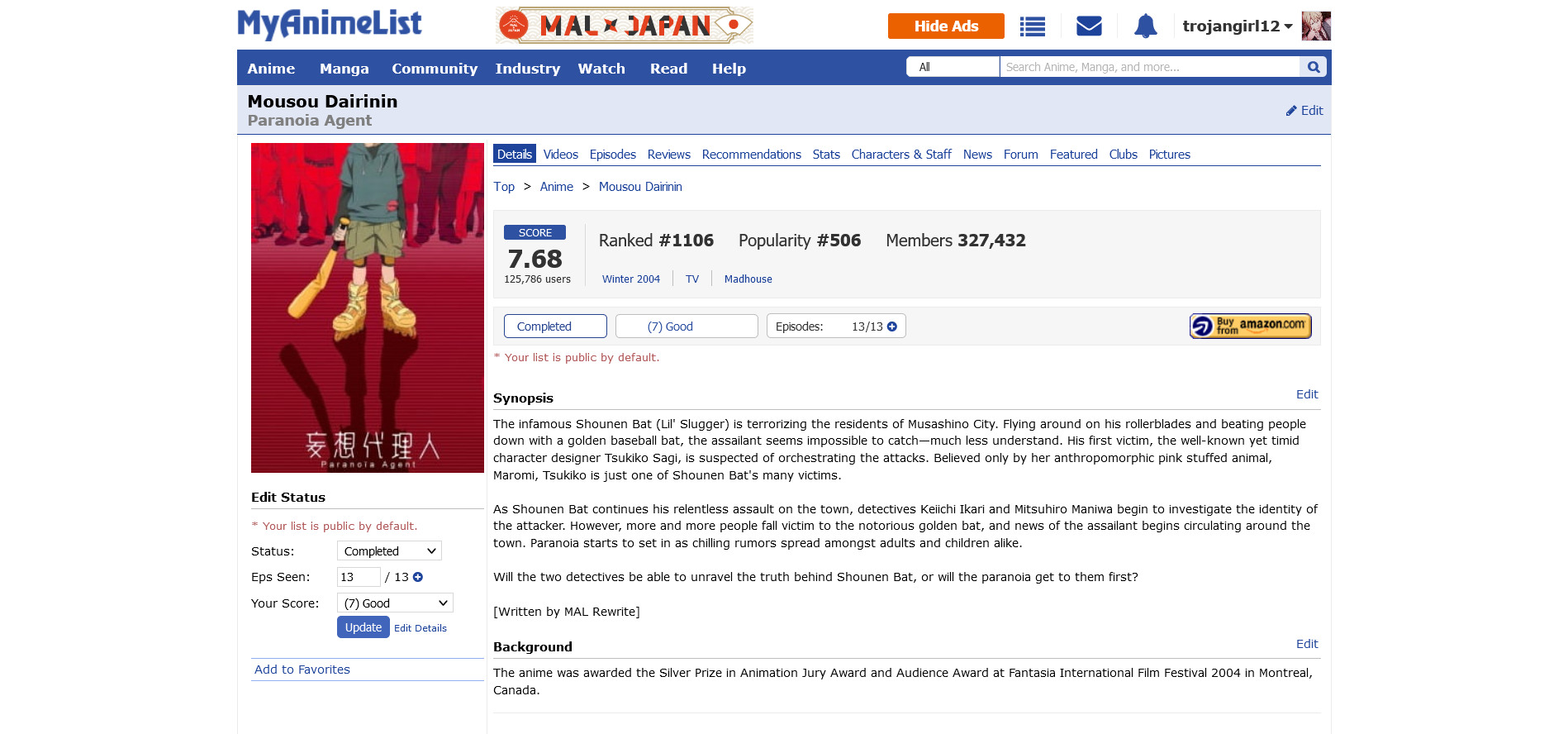Click the 7.68 score value
The image size is (1568, 734).
point(535,259)
